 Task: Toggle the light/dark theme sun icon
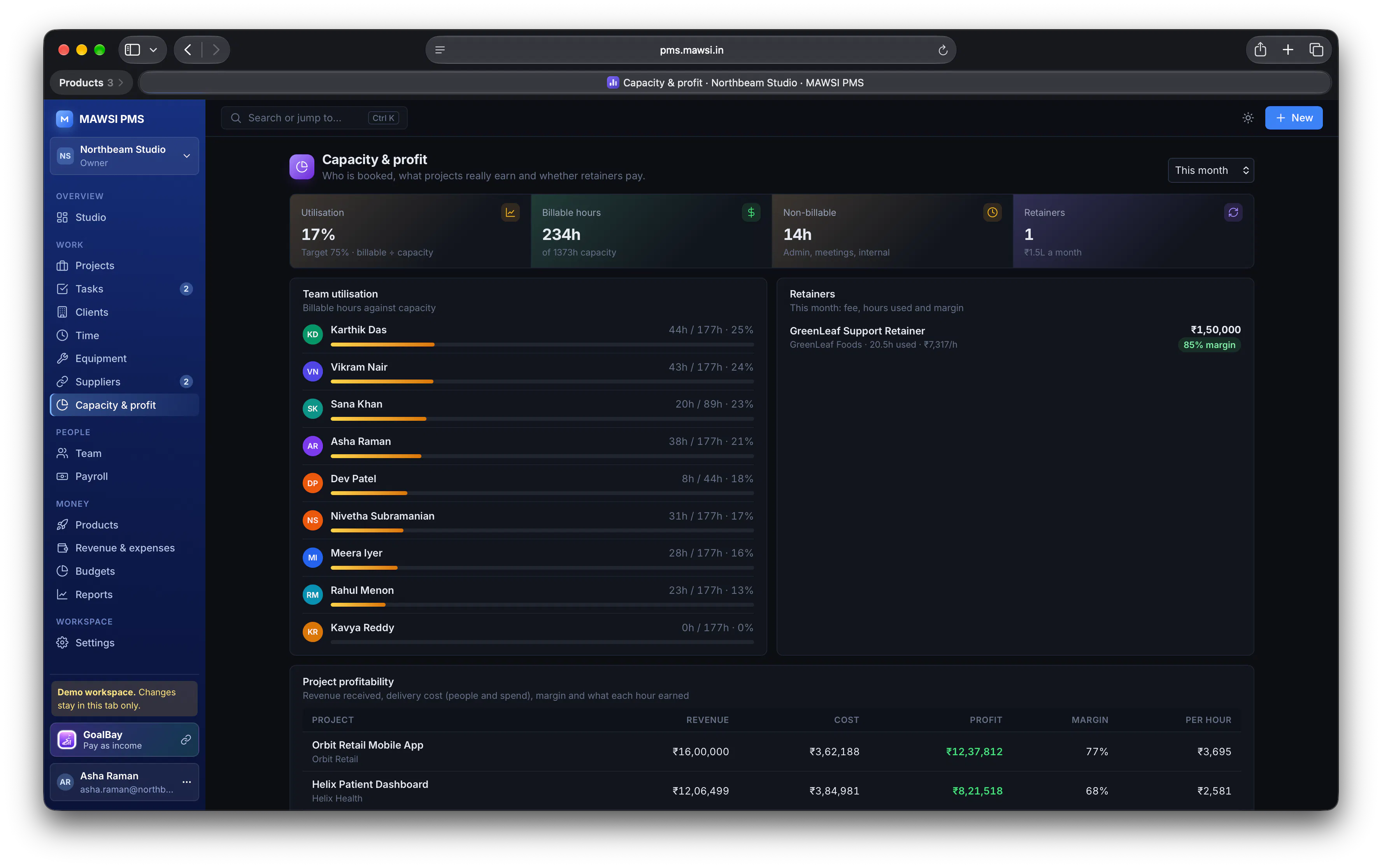point(1248,117)
